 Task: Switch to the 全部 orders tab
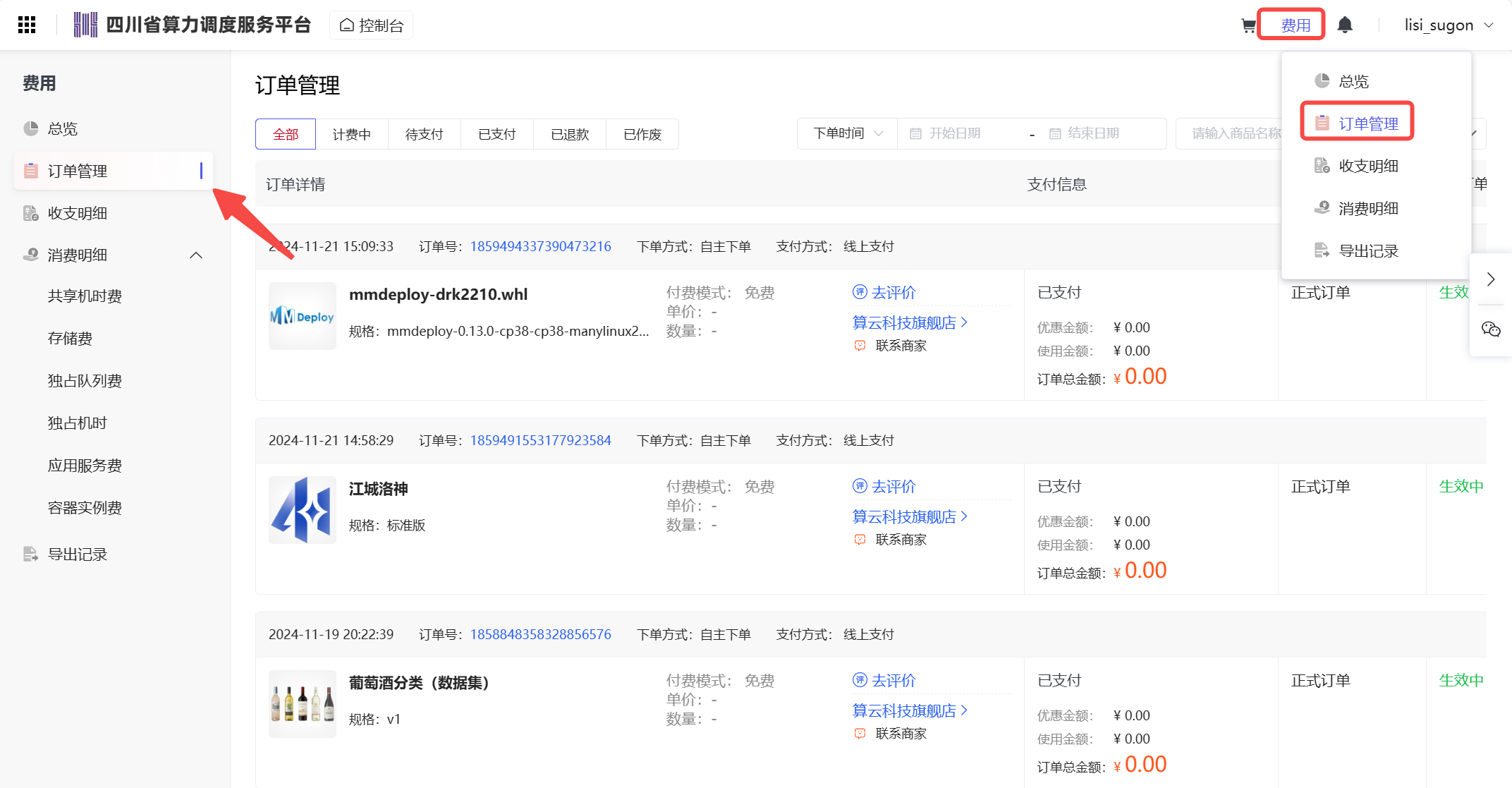click(286, 134)
